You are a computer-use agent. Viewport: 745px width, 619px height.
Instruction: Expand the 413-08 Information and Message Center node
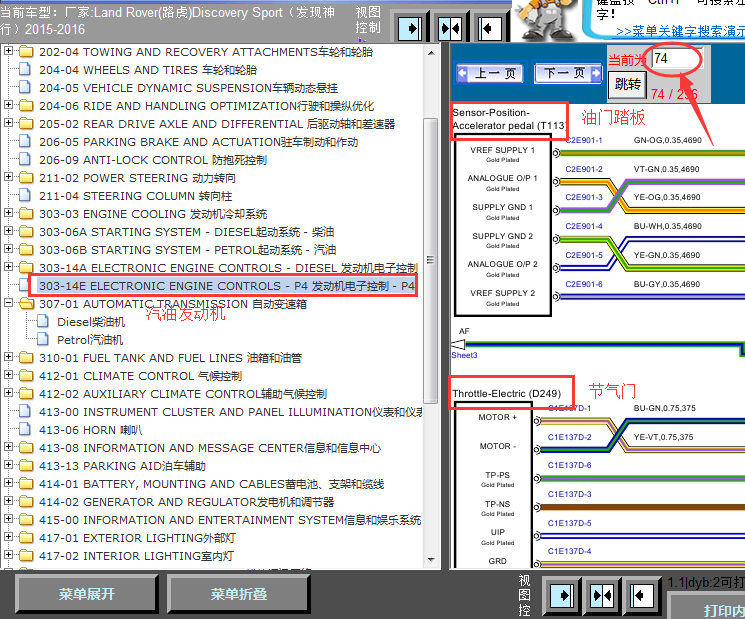pos(8,447)
